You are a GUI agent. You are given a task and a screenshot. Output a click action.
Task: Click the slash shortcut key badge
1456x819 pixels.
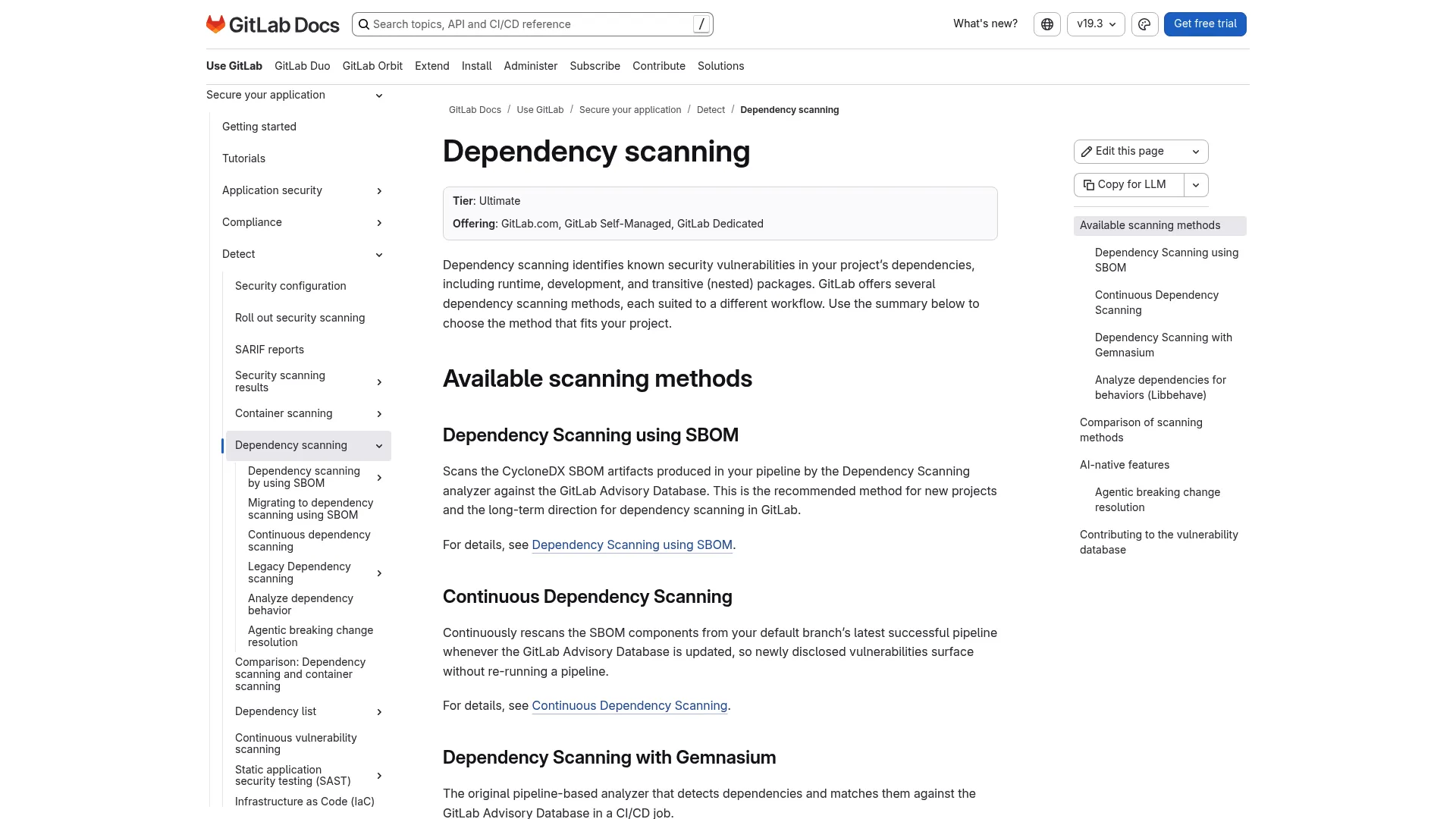tap(701, 24)
